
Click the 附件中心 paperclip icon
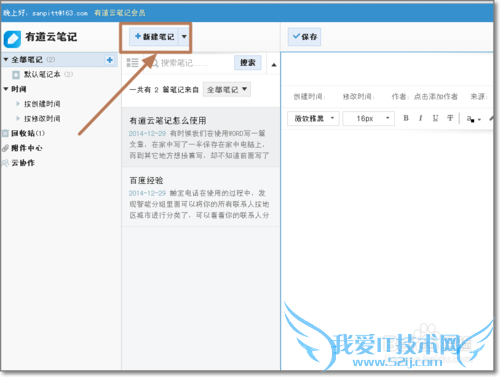point(5,148)
